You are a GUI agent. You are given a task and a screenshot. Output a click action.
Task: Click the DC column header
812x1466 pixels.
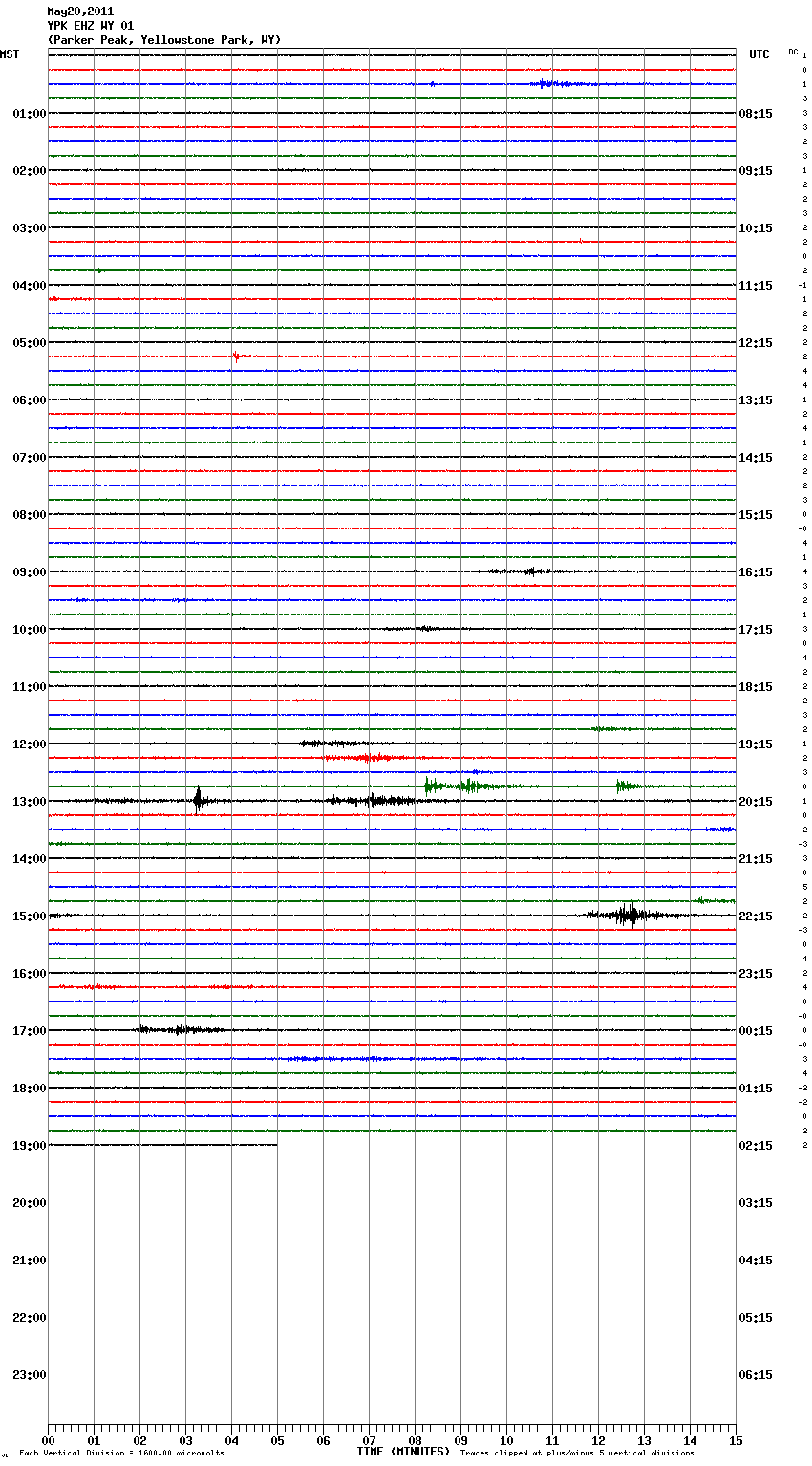pos(793,52)
